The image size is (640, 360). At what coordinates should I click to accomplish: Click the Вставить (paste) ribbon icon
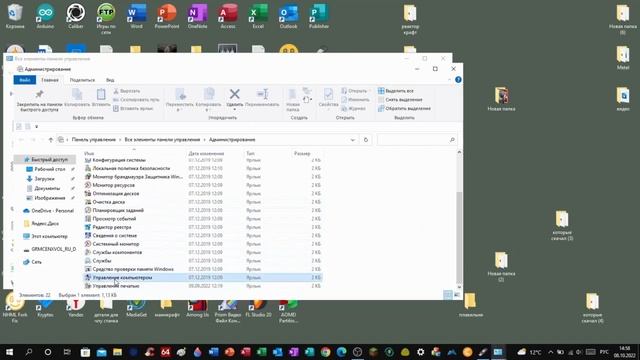coord(101,98)
